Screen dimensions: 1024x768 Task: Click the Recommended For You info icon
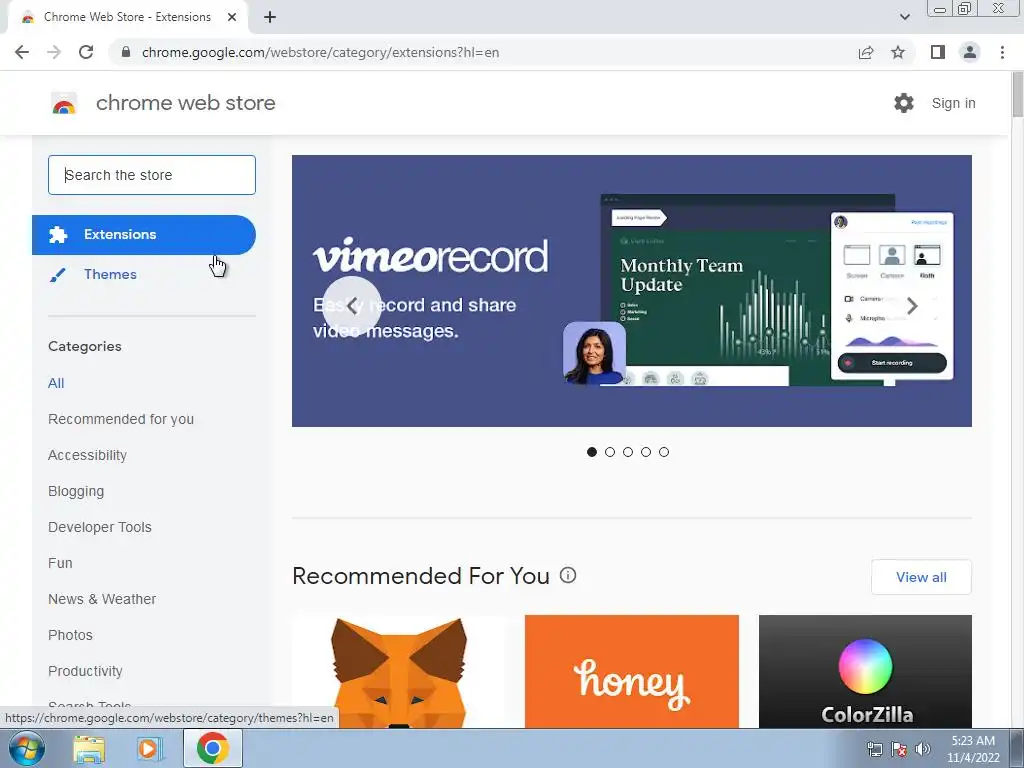click(x=568, y=575)
